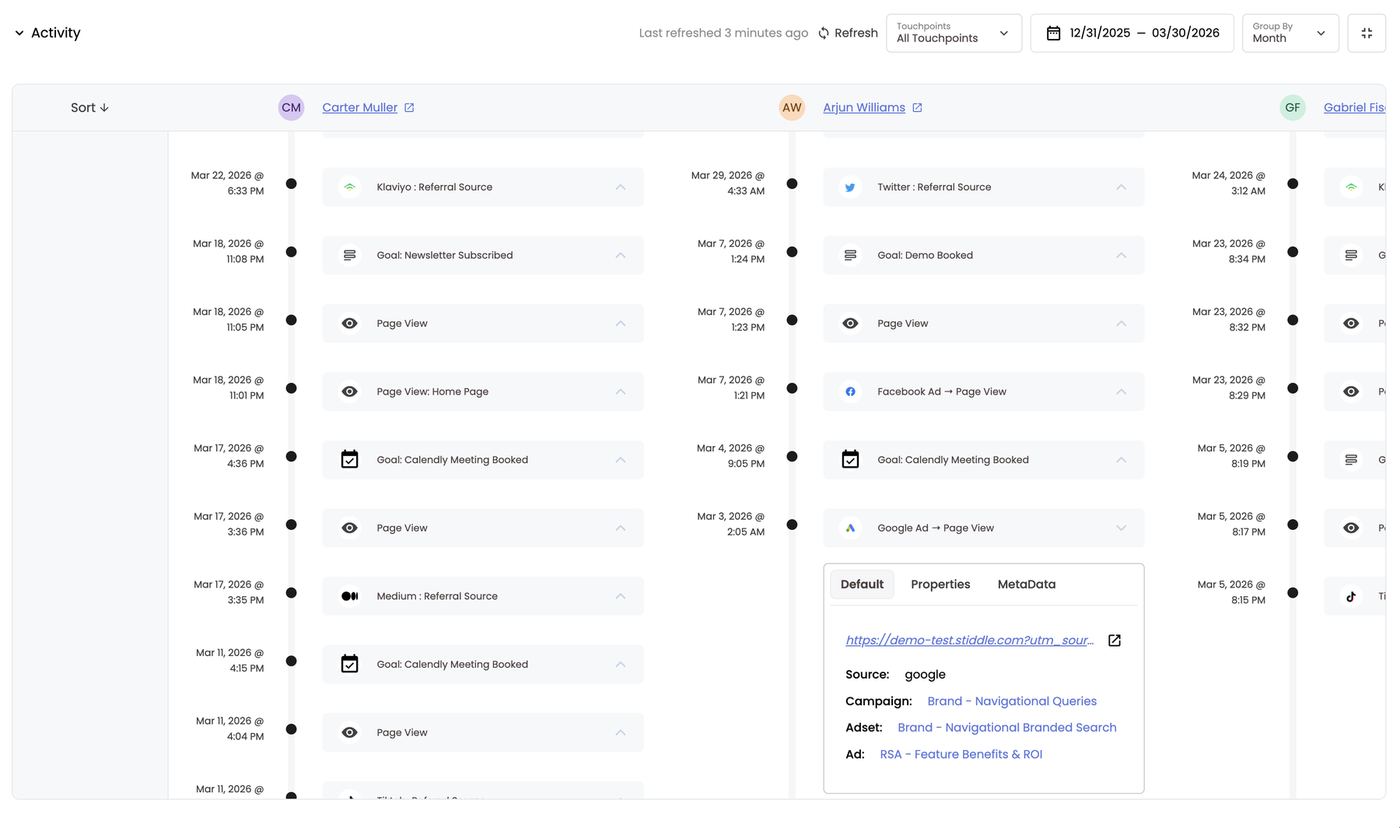The height and width of the screenshot is (828, 1400).
Task: Open Arjun Williams' contact link
Action: pyautogui.click(x=864, y=108)
